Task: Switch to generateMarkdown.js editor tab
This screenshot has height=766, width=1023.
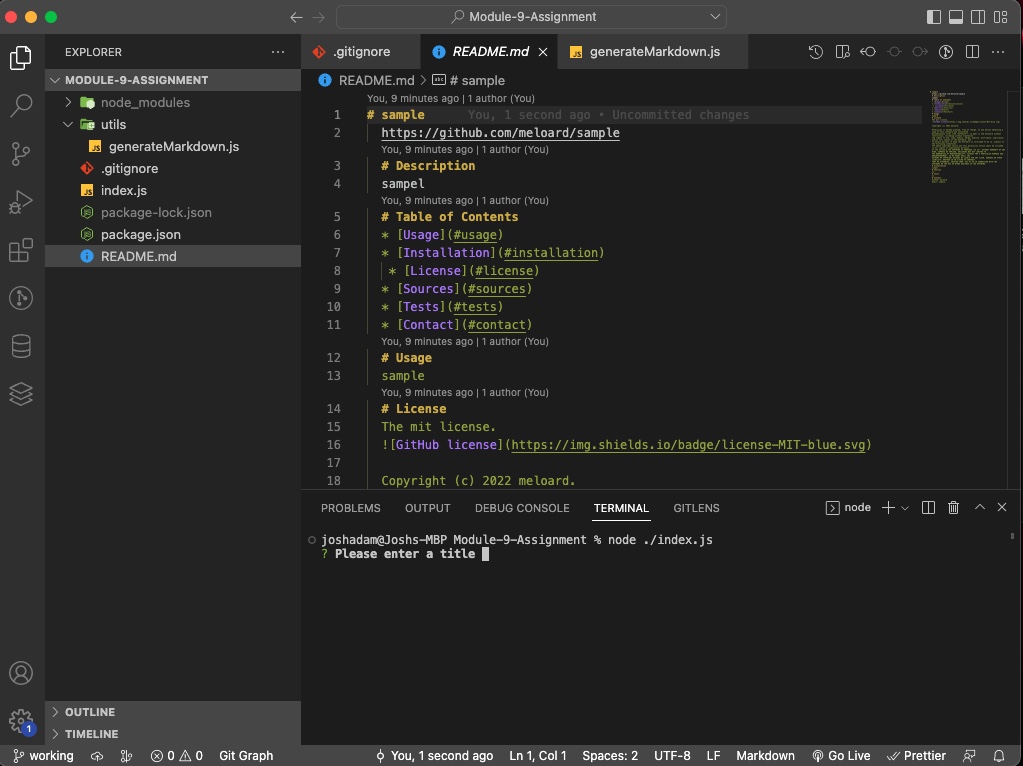Action: (652, 52)
